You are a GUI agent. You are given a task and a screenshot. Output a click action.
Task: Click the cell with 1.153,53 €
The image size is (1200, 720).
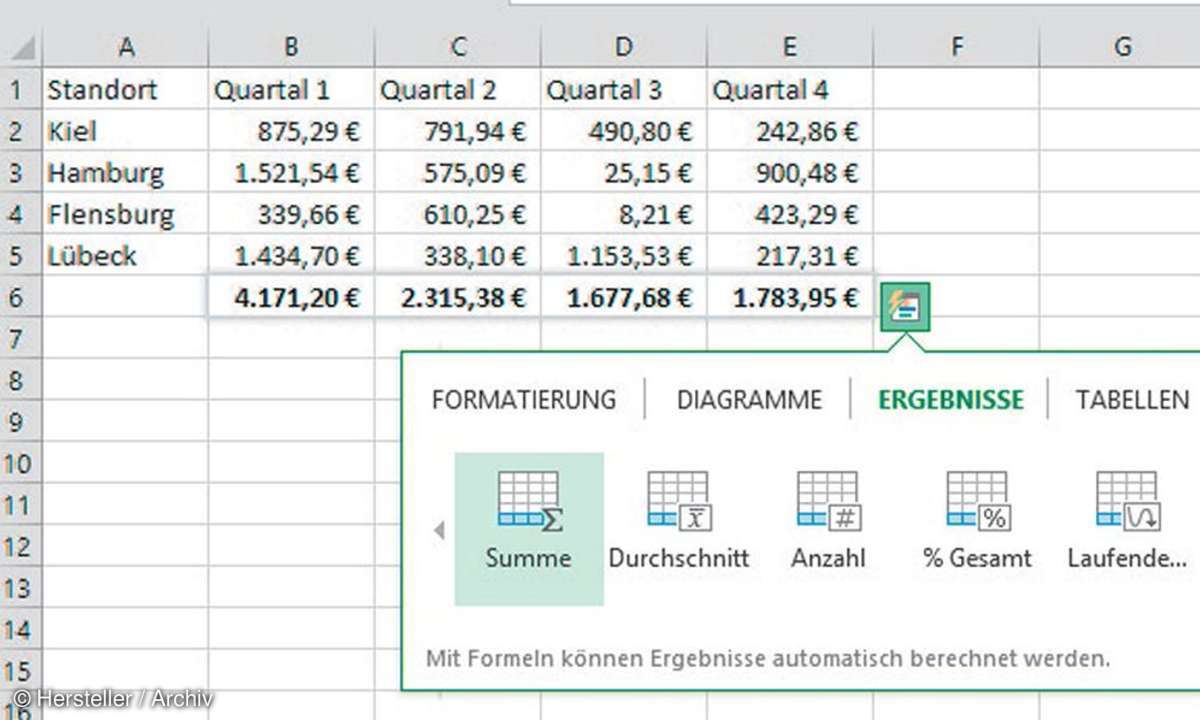623,255
